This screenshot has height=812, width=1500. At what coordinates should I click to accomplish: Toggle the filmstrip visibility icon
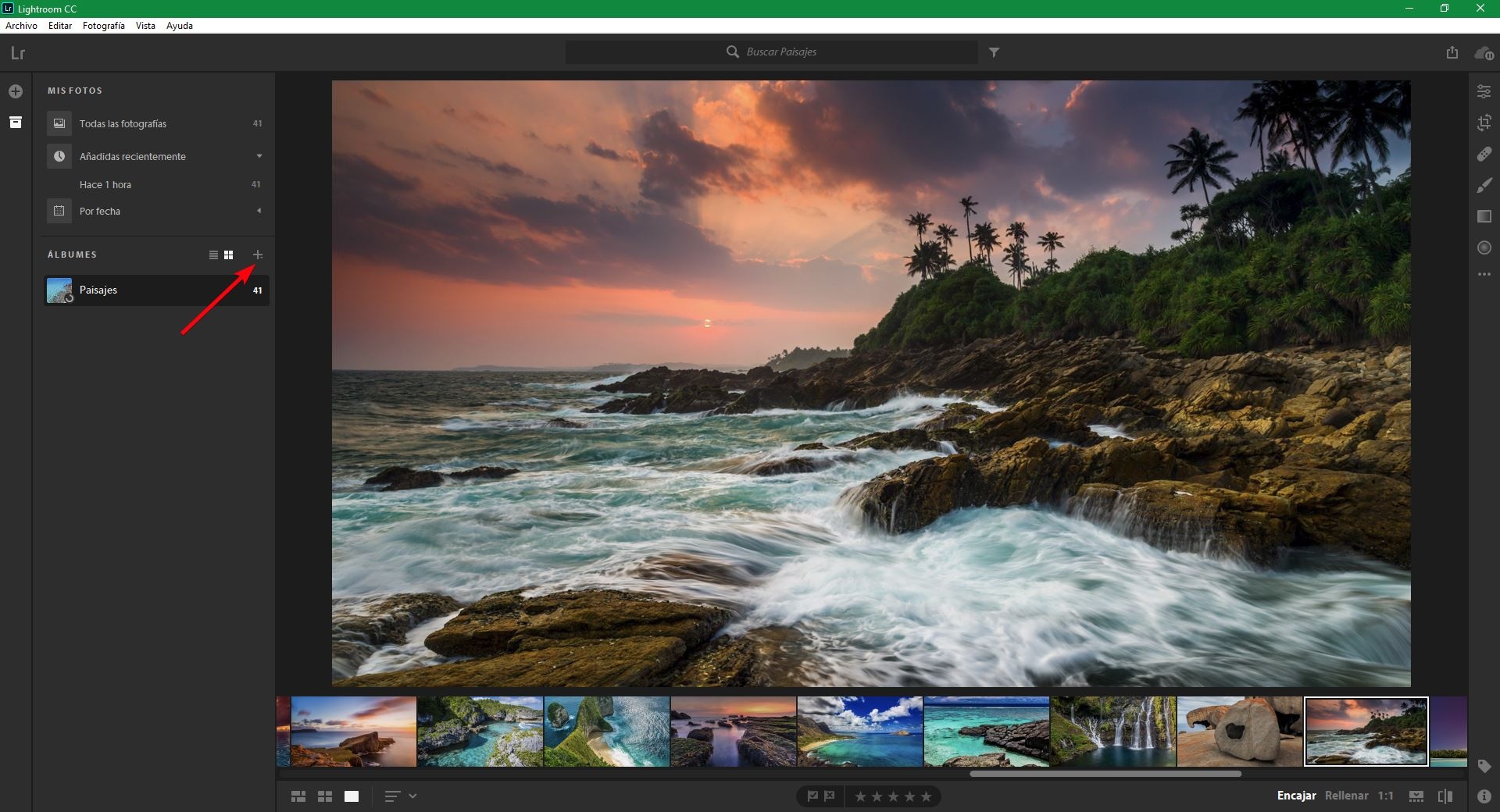(1416, 796)
